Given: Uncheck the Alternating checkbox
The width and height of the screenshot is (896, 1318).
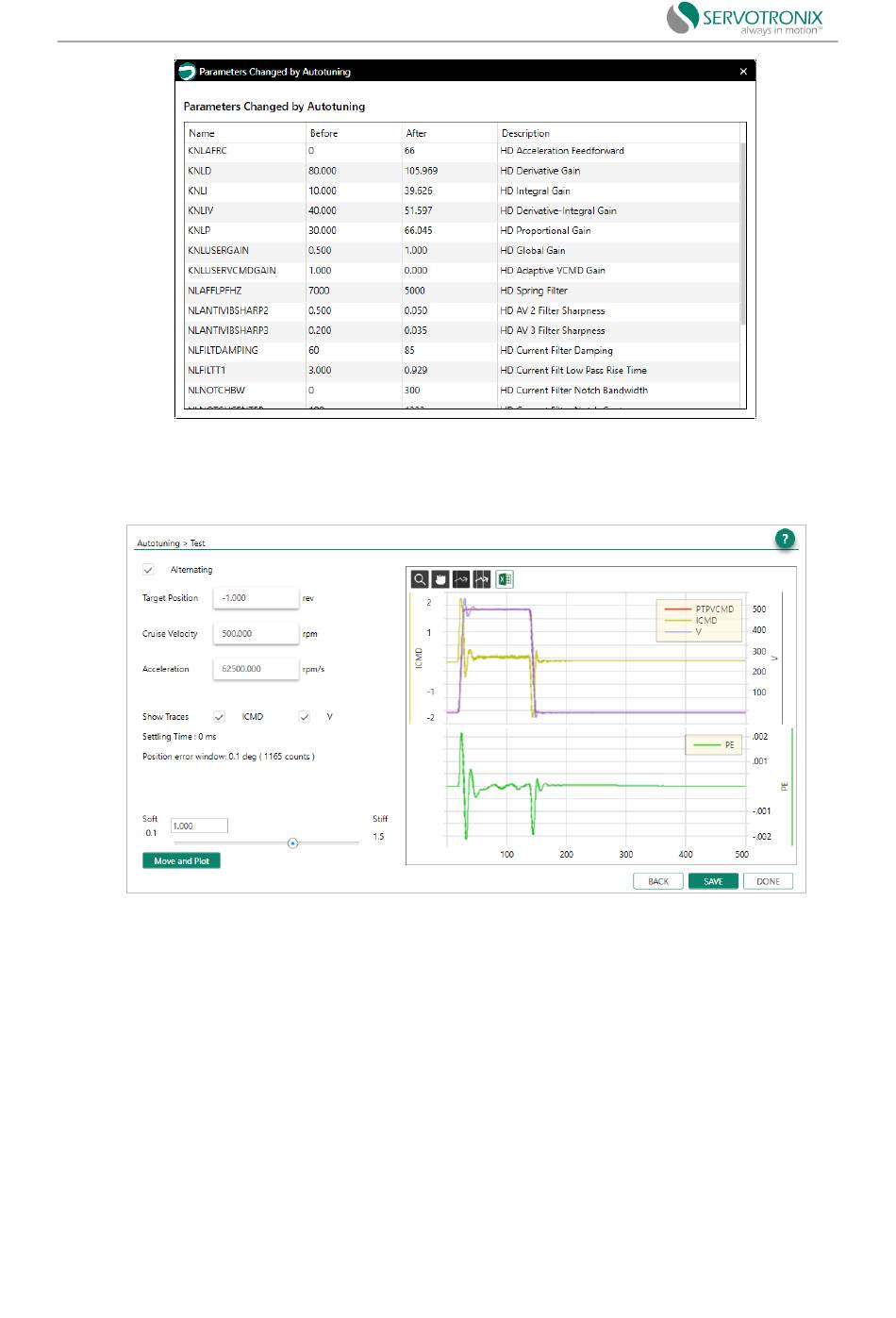Looking at the screenshot, I should (x=148, y=570).
